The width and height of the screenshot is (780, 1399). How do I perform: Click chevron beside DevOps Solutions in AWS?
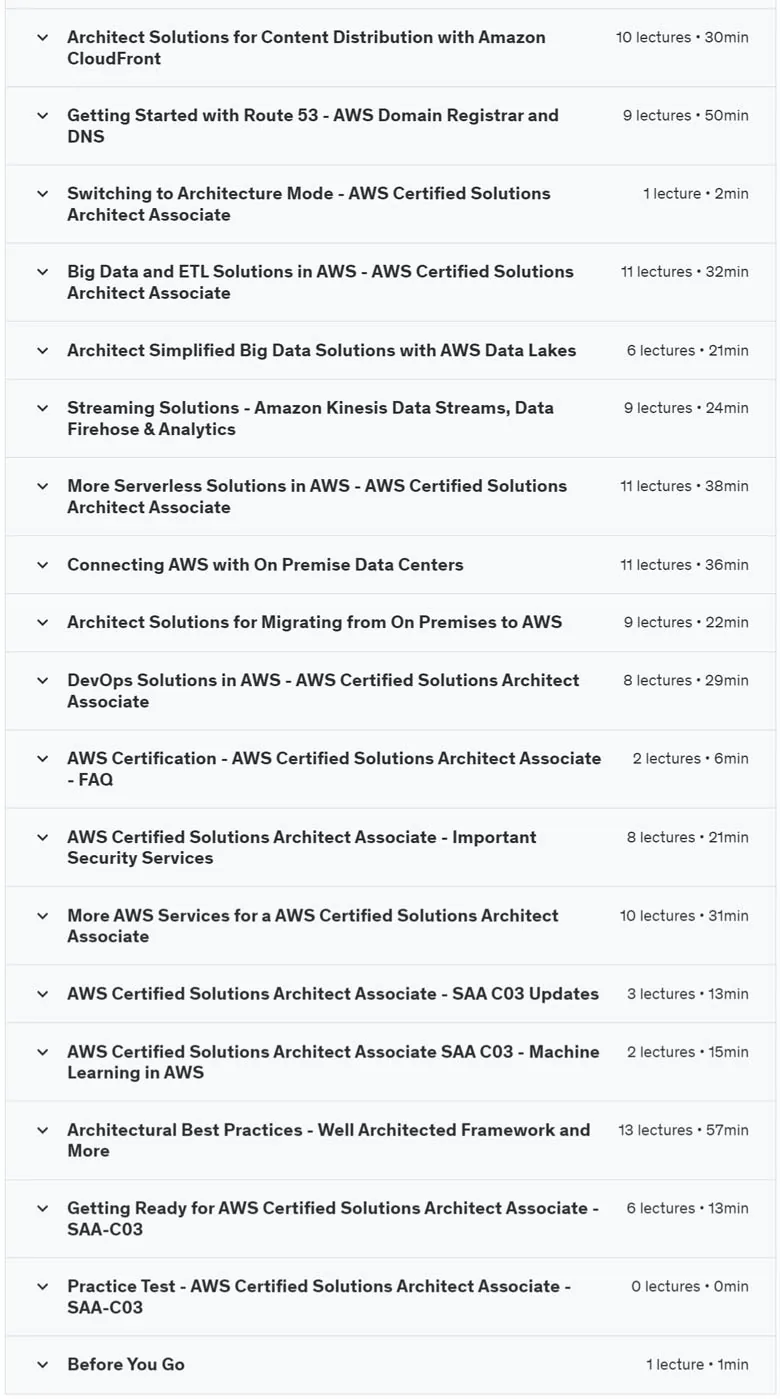pyautogui.click(x=42, y=681)
